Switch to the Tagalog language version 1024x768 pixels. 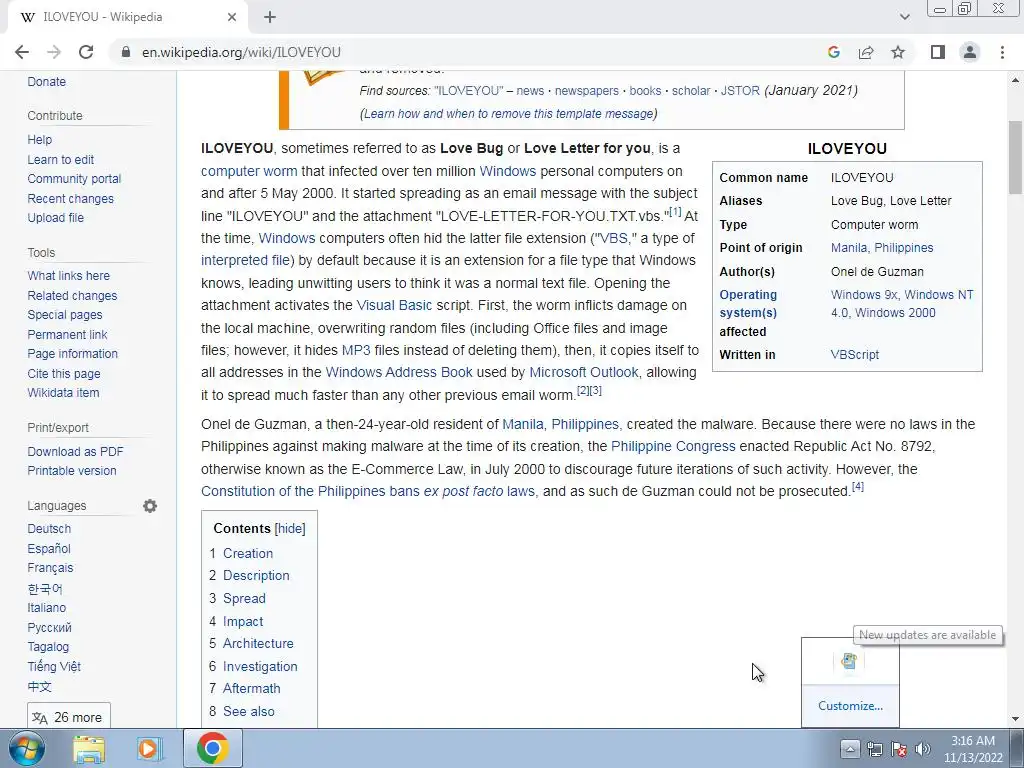(x=48, y=647)
